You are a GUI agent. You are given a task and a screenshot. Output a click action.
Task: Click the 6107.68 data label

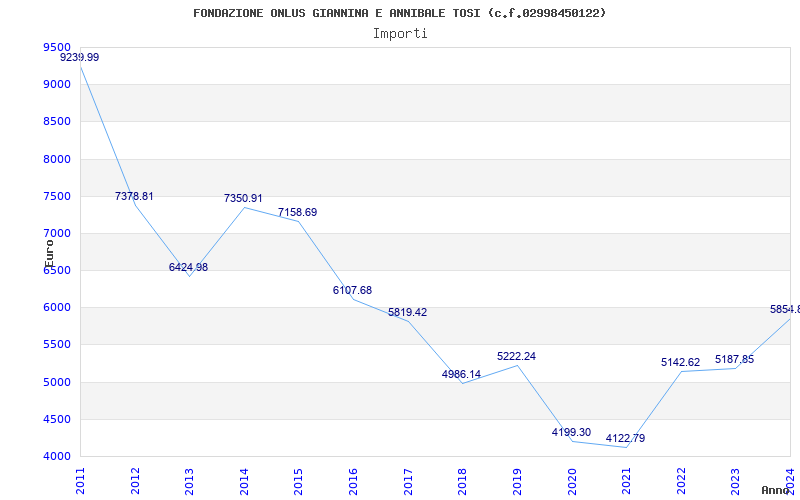pyautogui.click(x=352, y=290)
